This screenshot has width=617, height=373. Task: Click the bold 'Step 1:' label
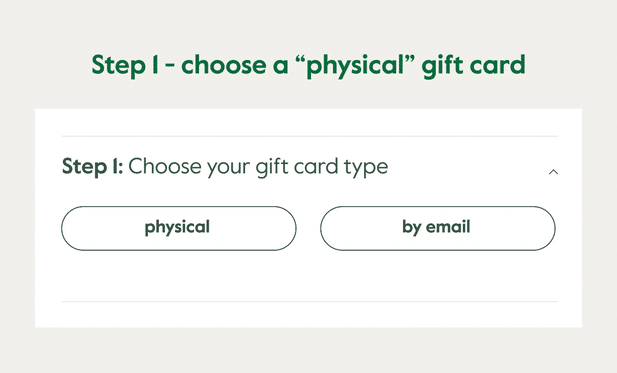coord(92,166)
